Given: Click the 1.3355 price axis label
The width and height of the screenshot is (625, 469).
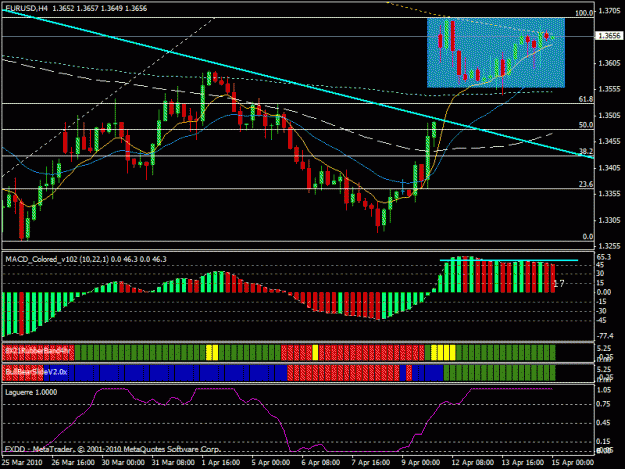Looking at the screenshot, I should (x=610, y=194).
